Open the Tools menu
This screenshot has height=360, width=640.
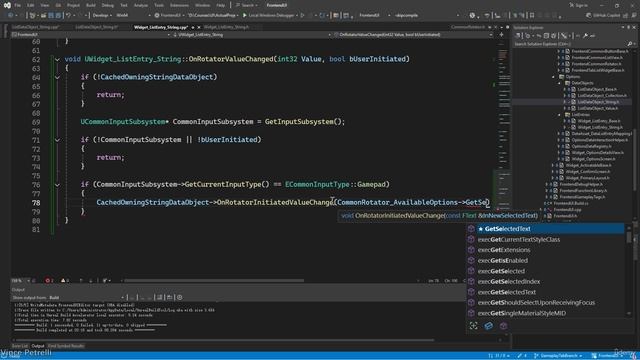159,5
